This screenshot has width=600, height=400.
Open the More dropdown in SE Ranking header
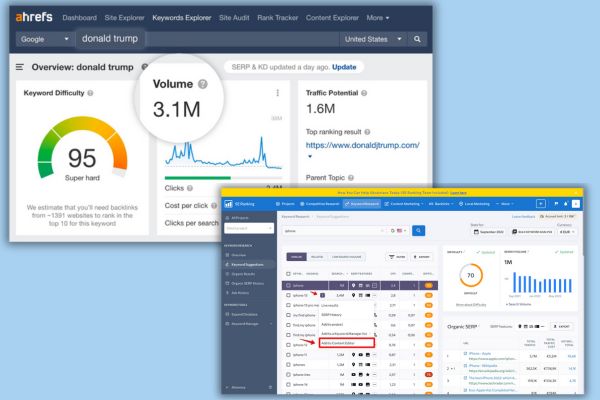(x=505, y=204)
